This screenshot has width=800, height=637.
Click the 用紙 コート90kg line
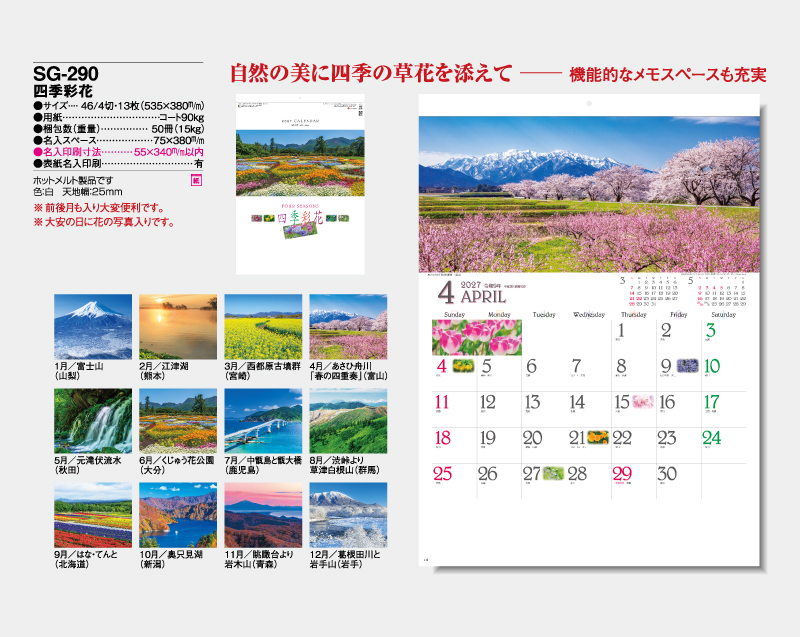click(118, 118)
